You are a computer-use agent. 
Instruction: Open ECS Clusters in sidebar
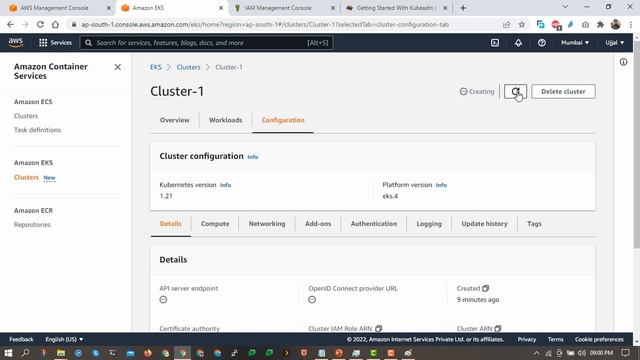pos(26,116)
